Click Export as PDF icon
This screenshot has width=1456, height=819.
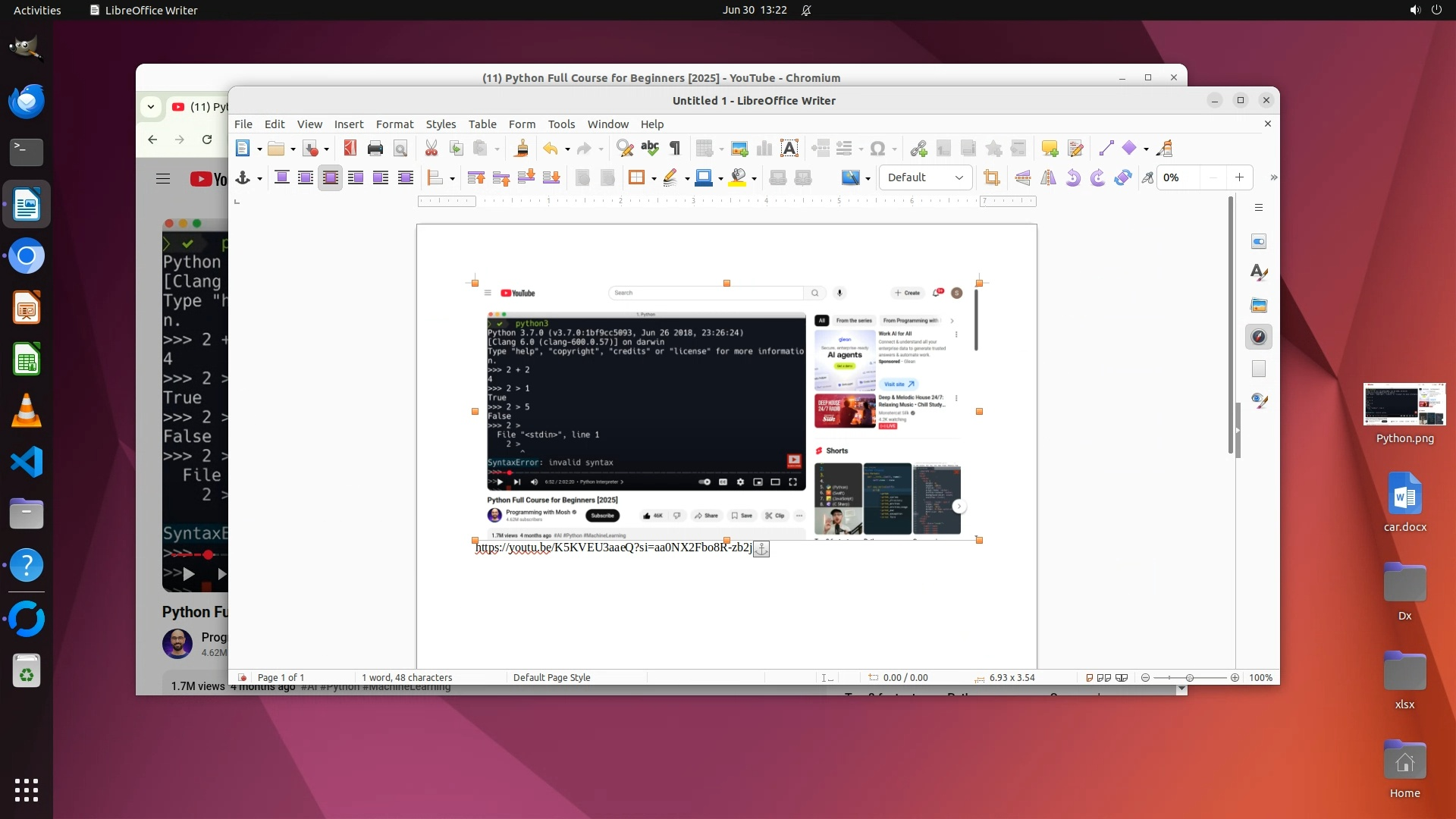point(350,149)
